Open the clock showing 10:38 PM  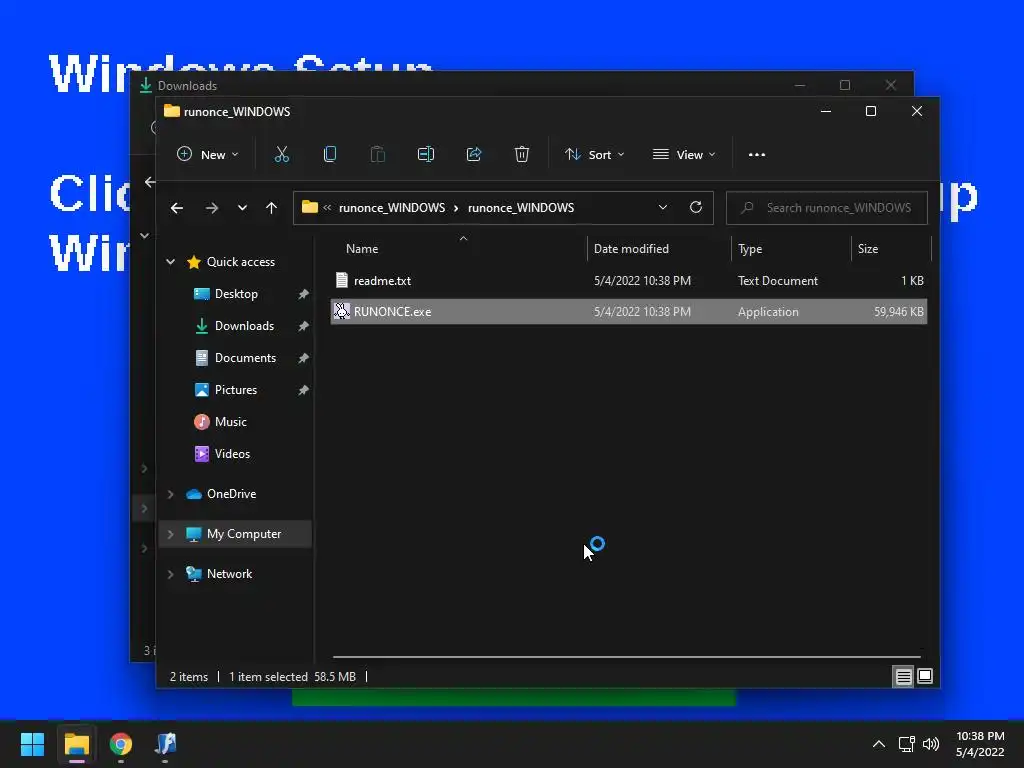(980, 744)
